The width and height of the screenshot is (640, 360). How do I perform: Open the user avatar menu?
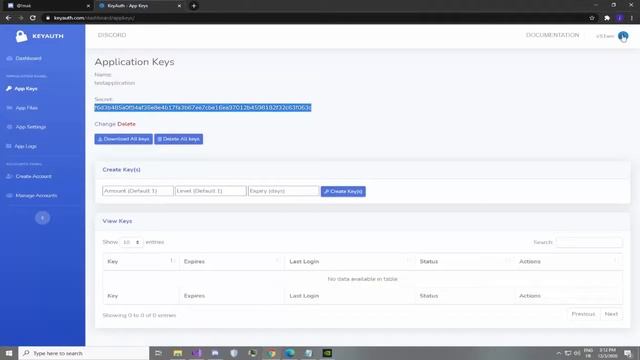tap(623, 36)
